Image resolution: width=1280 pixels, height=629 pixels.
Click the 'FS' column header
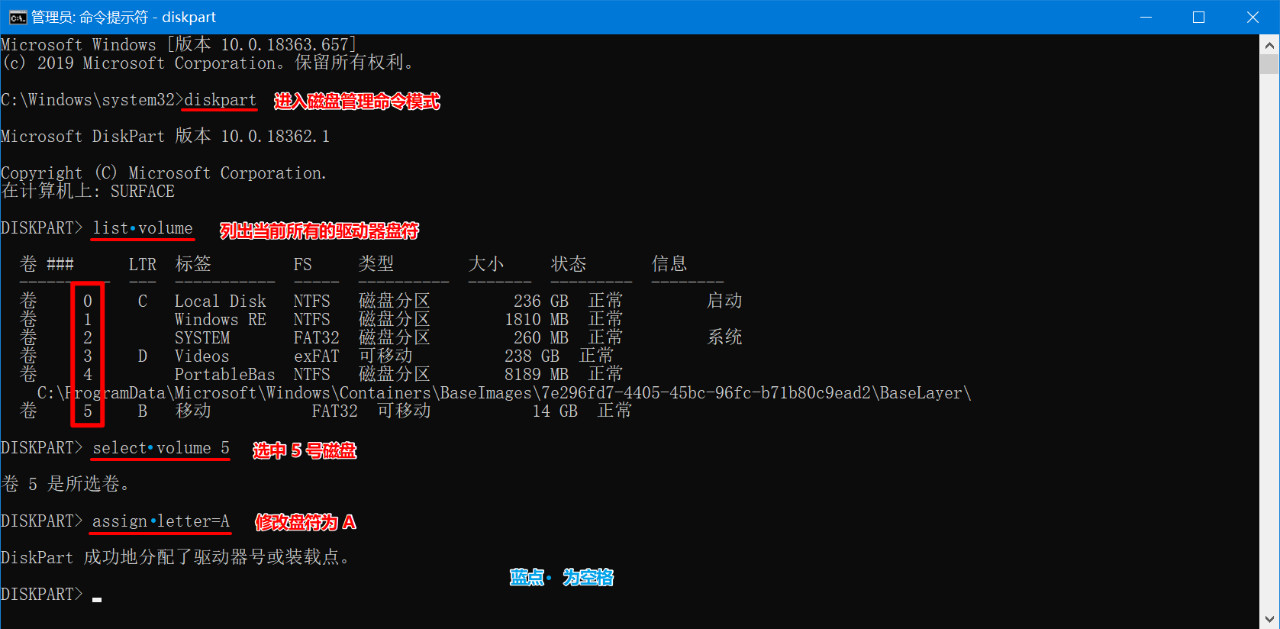[x=303, y=265]
